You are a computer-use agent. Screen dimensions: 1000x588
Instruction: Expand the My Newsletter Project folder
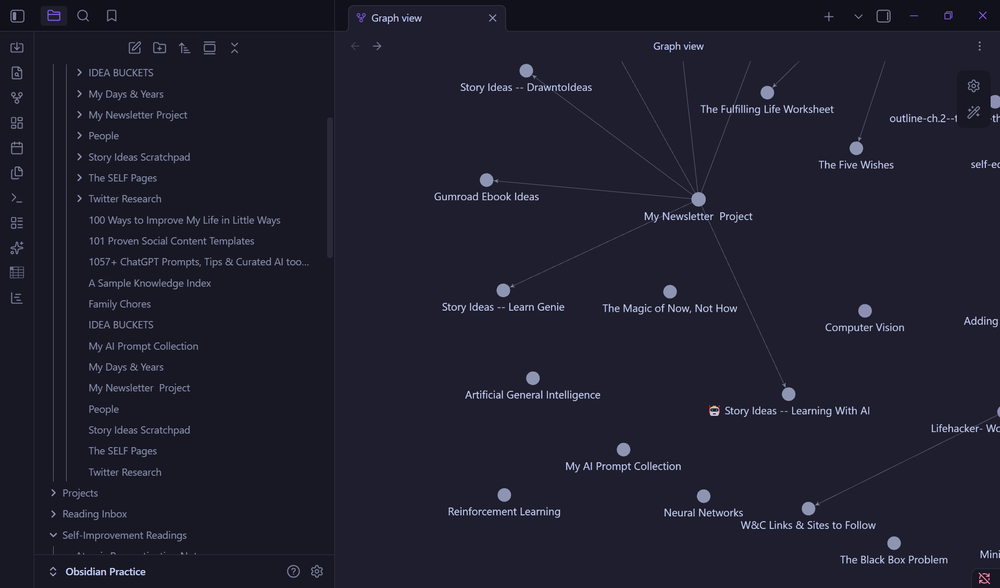(x=79, y=115)
